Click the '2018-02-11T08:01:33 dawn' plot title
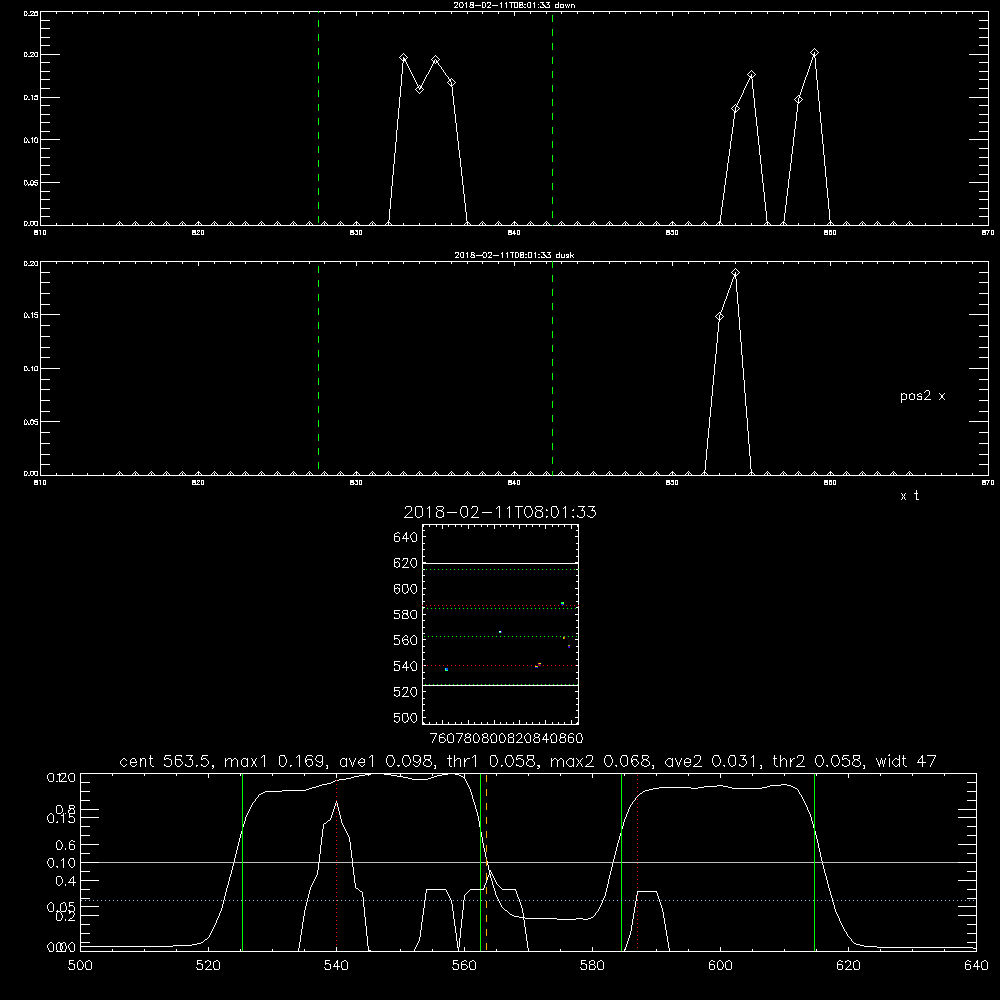Viewport: 1000px width, 1000px height. [x=514, y=5]
